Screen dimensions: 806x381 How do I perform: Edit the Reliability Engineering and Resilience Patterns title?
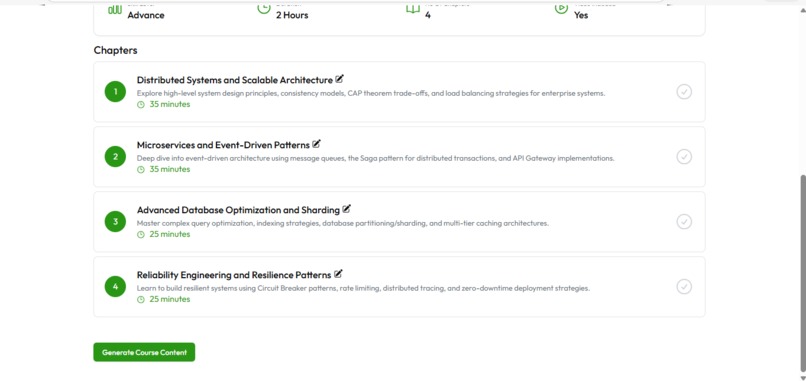pos(338,274)
